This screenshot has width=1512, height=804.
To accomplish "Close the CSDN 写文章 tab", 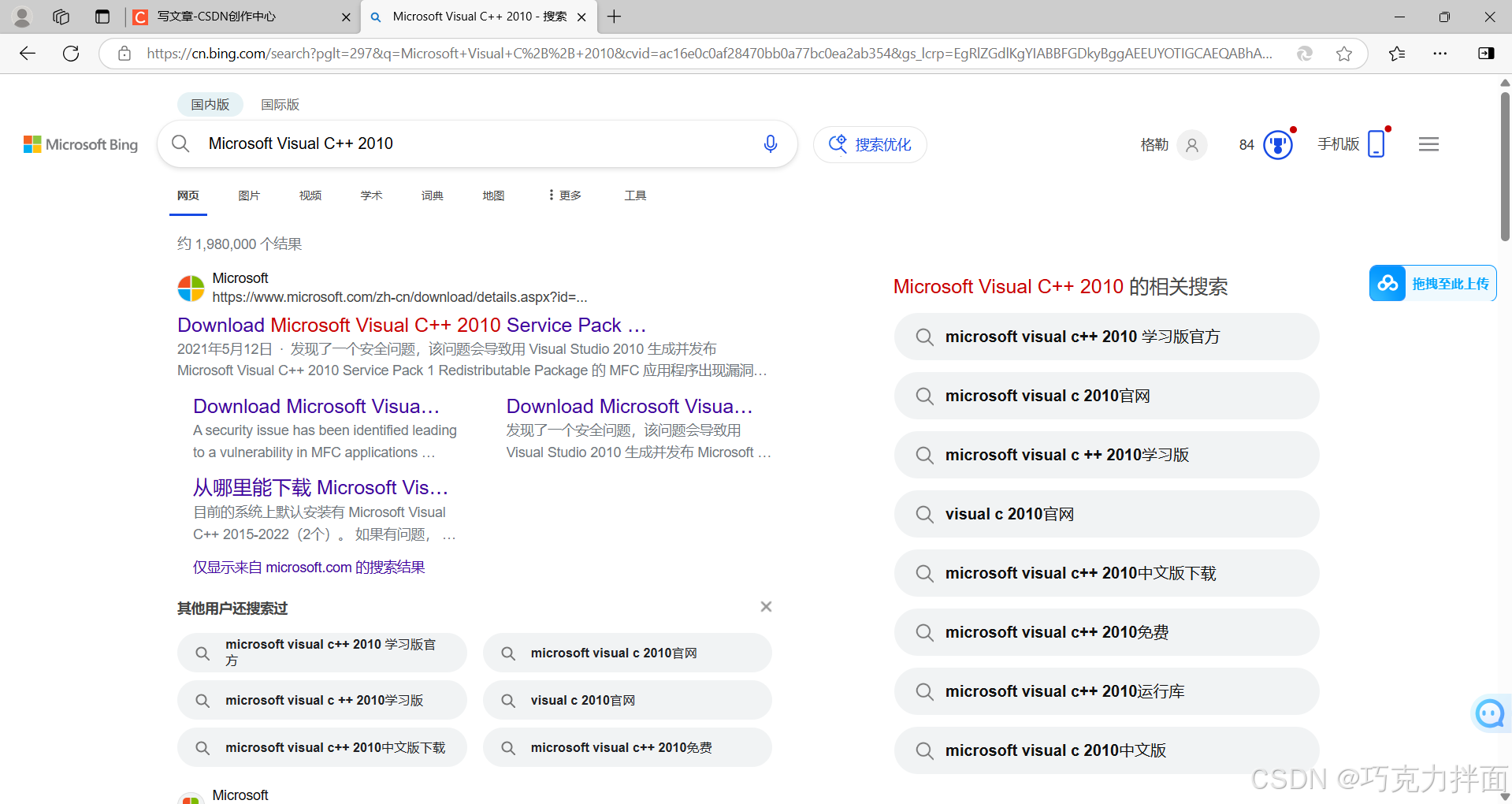I will (x=346, y=17).
